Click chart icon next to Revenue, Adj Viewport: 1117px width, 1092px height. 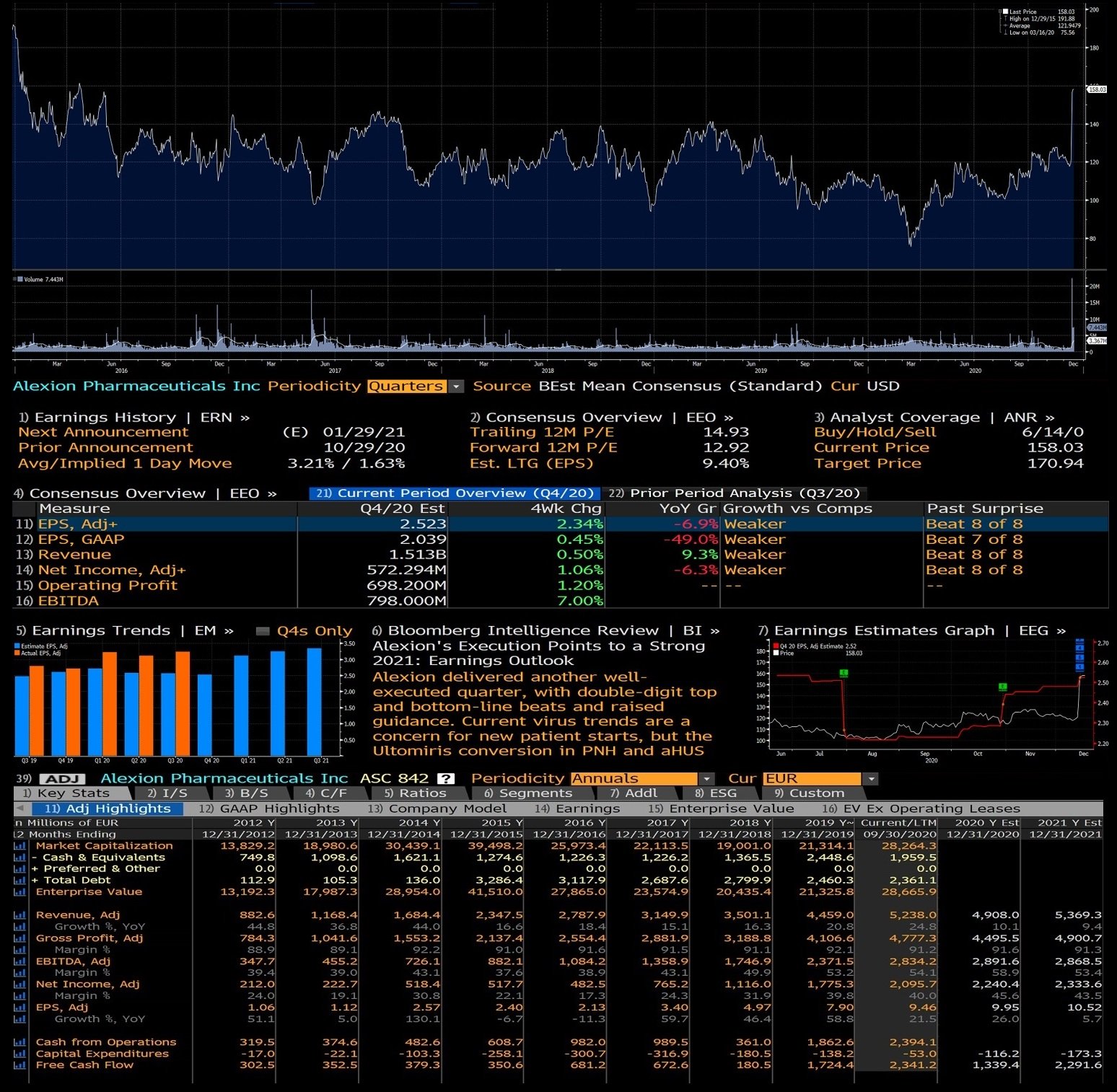pos(20,915)
